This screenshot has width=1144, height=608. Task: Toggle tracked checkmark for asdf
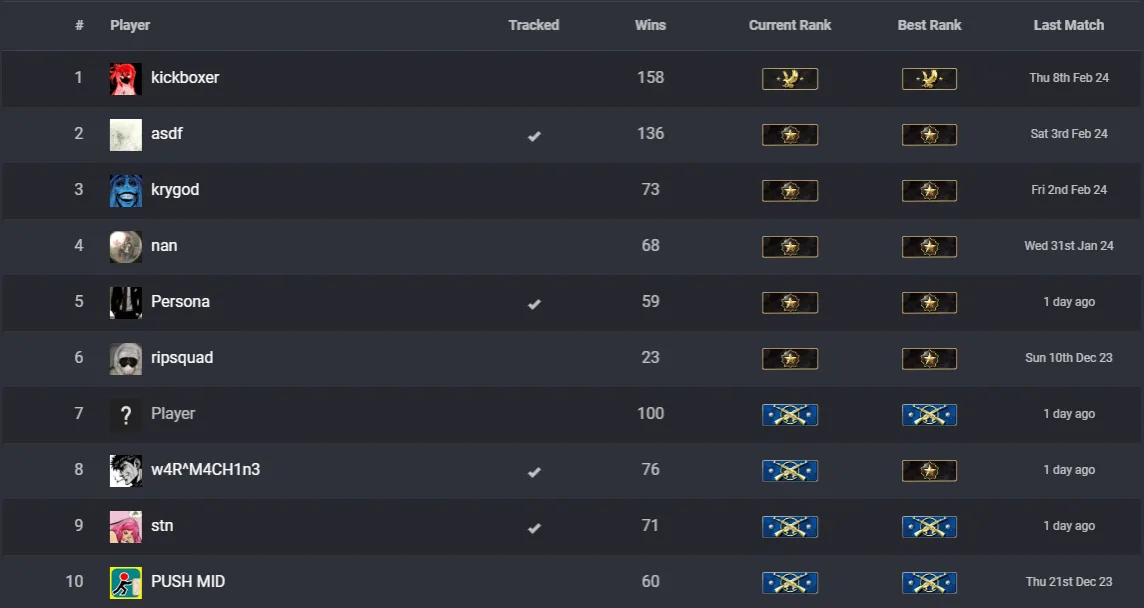(534, 135)
